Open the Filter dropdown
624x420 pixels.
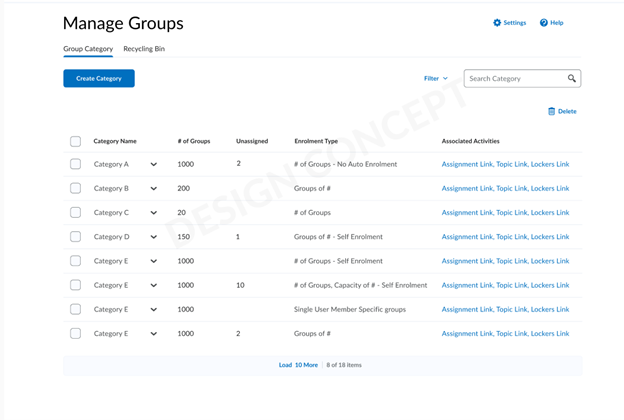436,78
